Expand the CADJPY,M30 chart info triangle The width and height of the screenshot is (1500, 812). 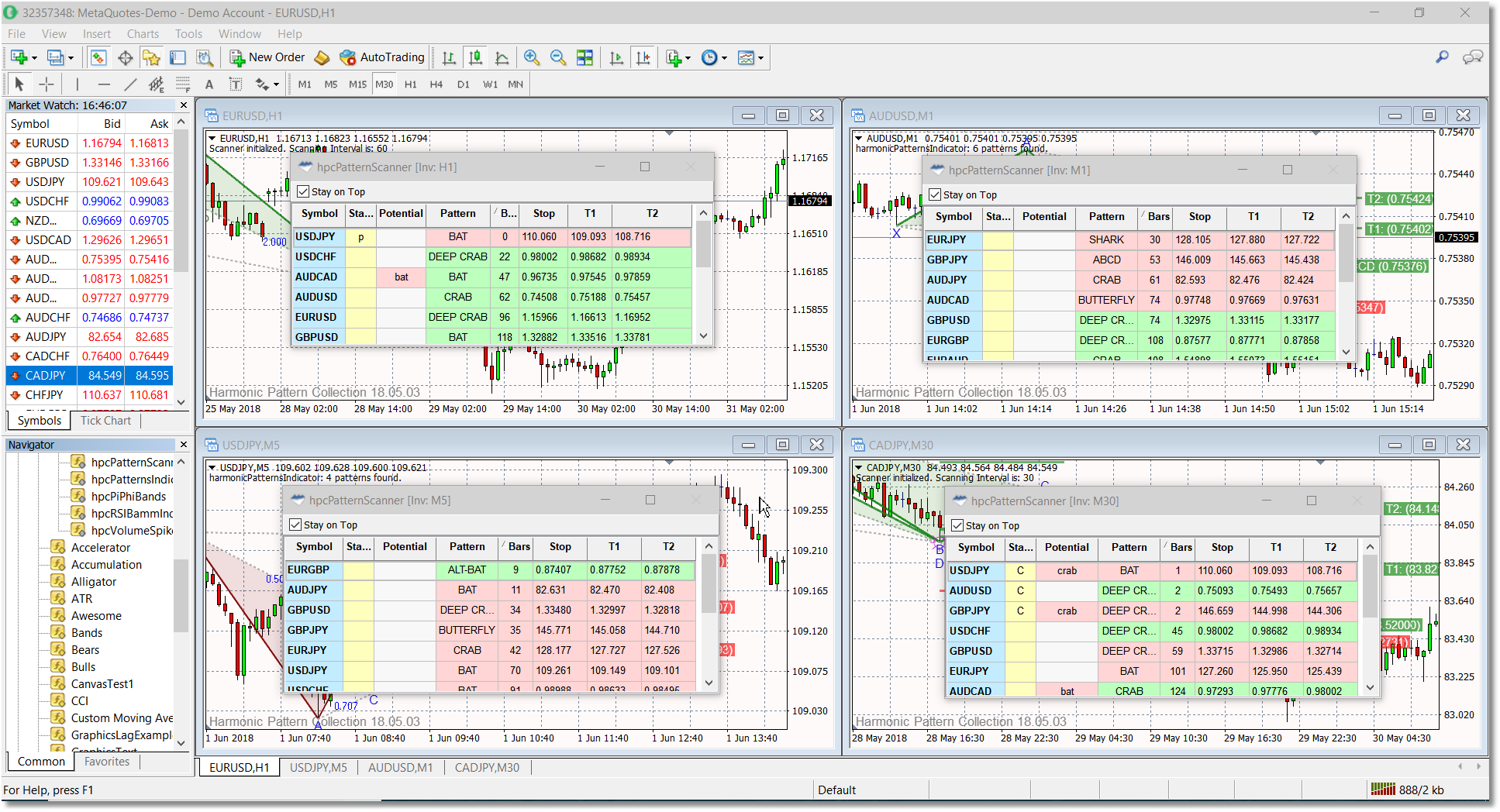coord(858,467)
